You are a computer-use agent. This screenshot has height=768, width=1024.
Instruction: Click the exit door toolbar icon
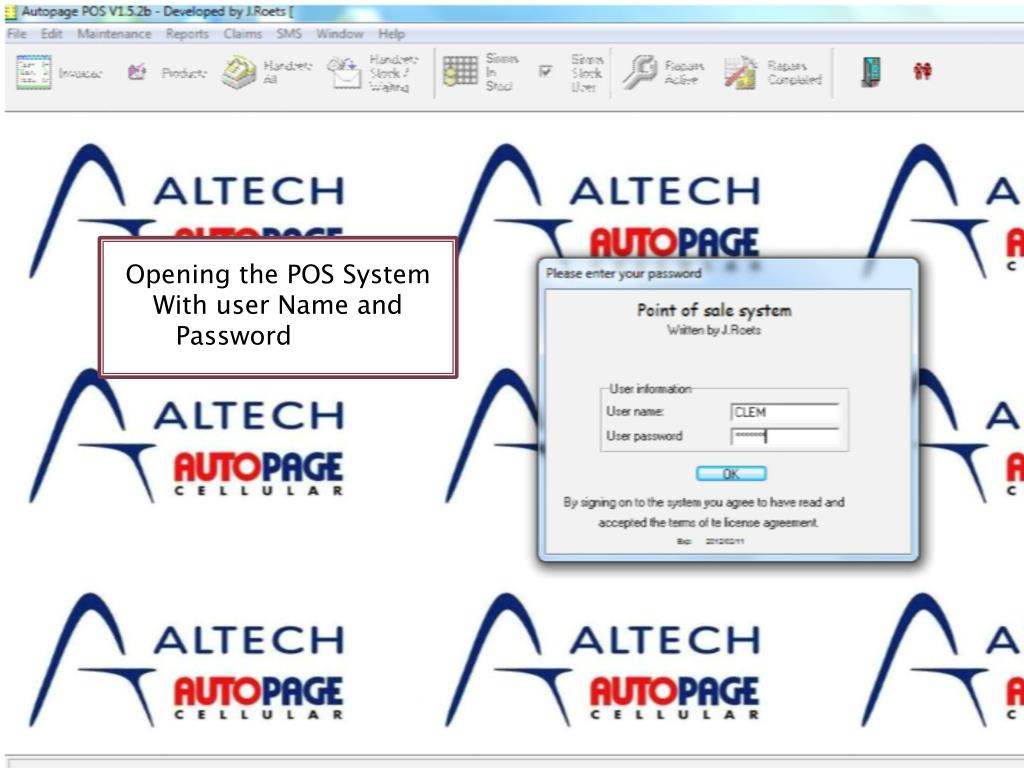coord(871,72)
